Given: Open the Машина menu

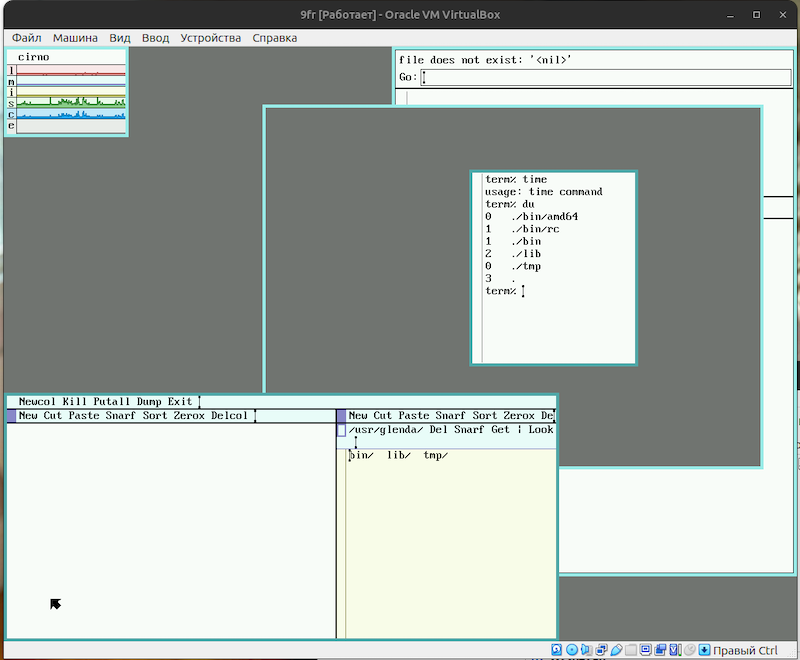Looking at the screenshot, I should 75,38.
